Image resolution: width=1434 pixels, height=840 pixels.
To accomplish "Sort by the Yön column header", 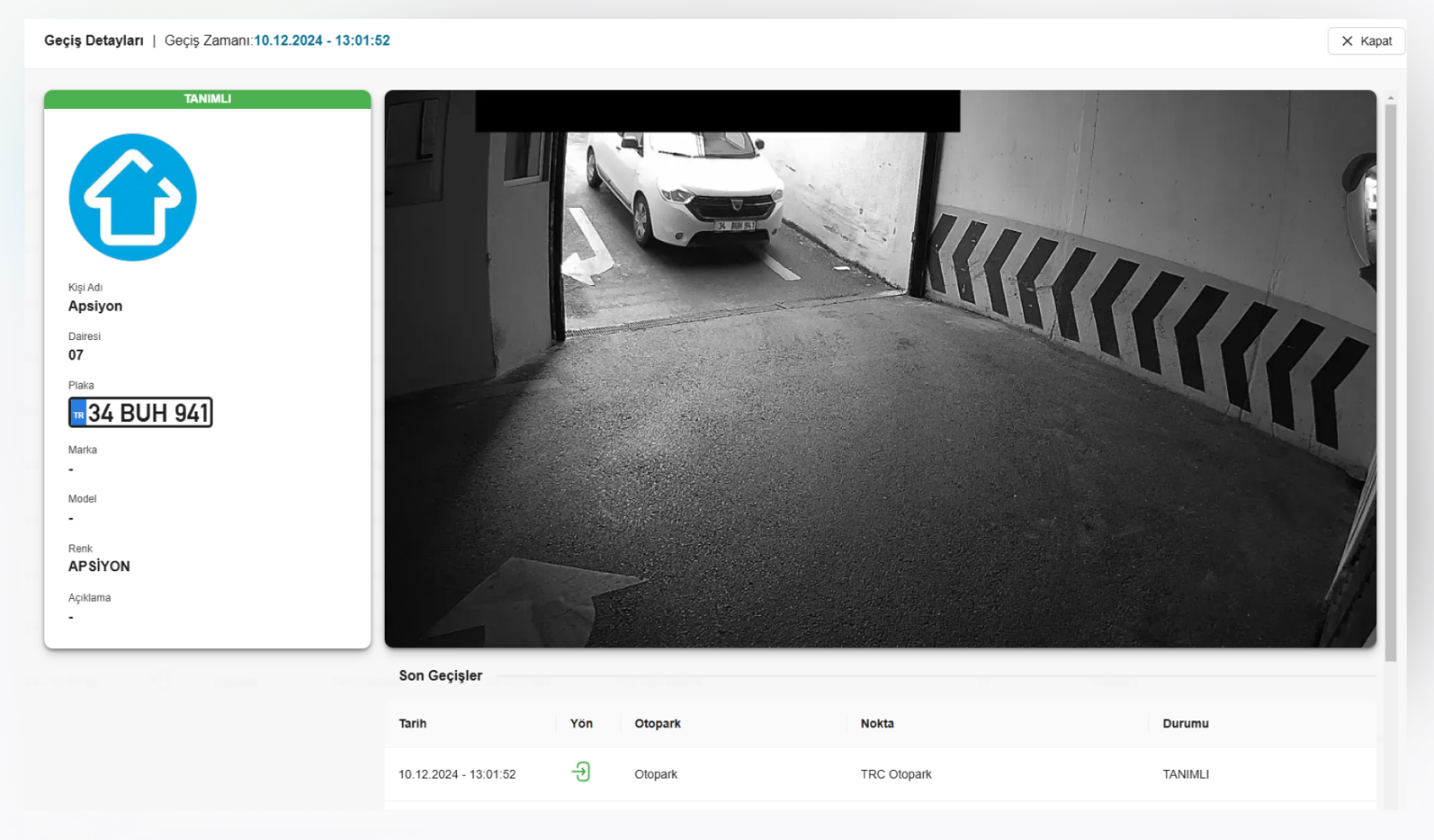I will click(x=581, y=723).
